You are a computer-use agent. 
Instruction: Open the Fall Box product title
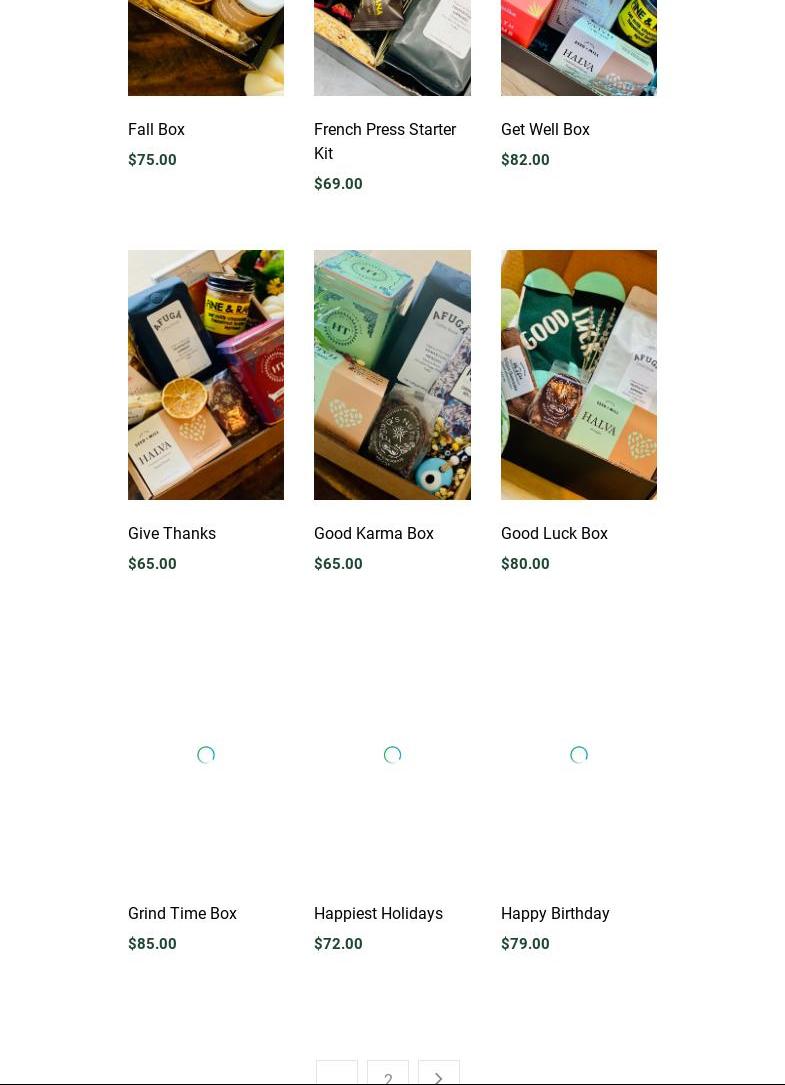[x=156, y=129]
